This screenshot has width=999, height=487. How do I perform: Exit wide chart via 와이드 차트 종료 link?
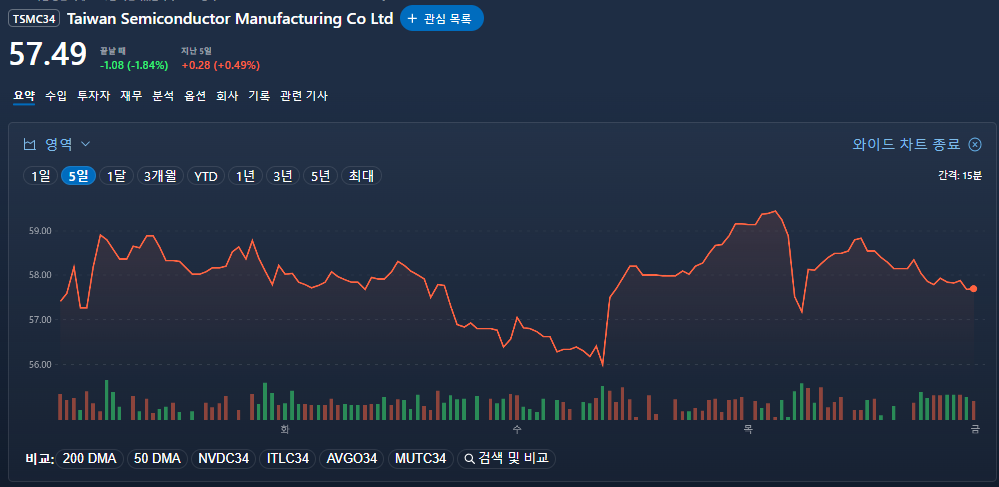pos(906,144)
